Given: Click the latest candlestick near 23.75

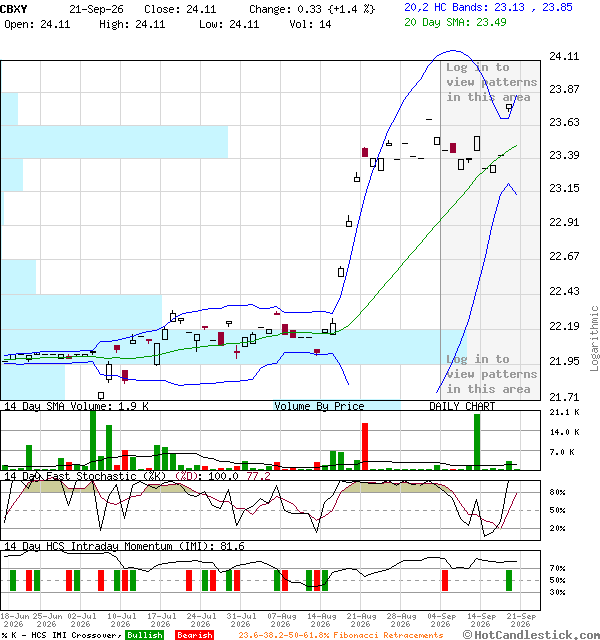Looking at the screenshot, I should (509, 108).
